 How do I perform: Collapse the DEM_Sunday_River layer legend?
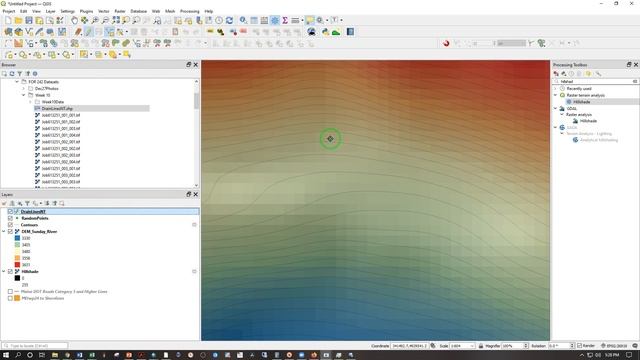(4, 231)
